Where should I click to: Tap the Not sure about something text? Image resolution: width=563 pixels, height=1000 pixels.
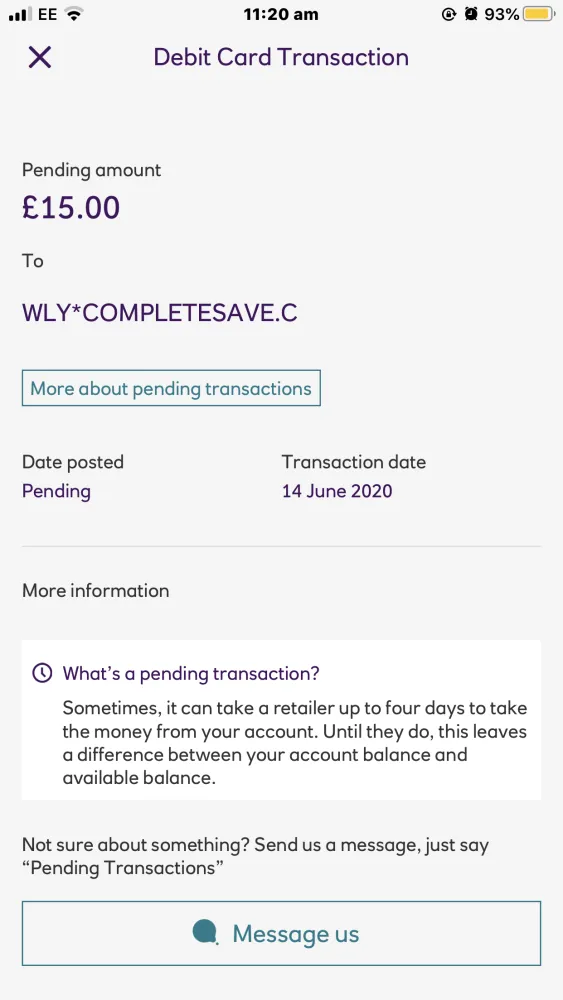click(255, 857)
